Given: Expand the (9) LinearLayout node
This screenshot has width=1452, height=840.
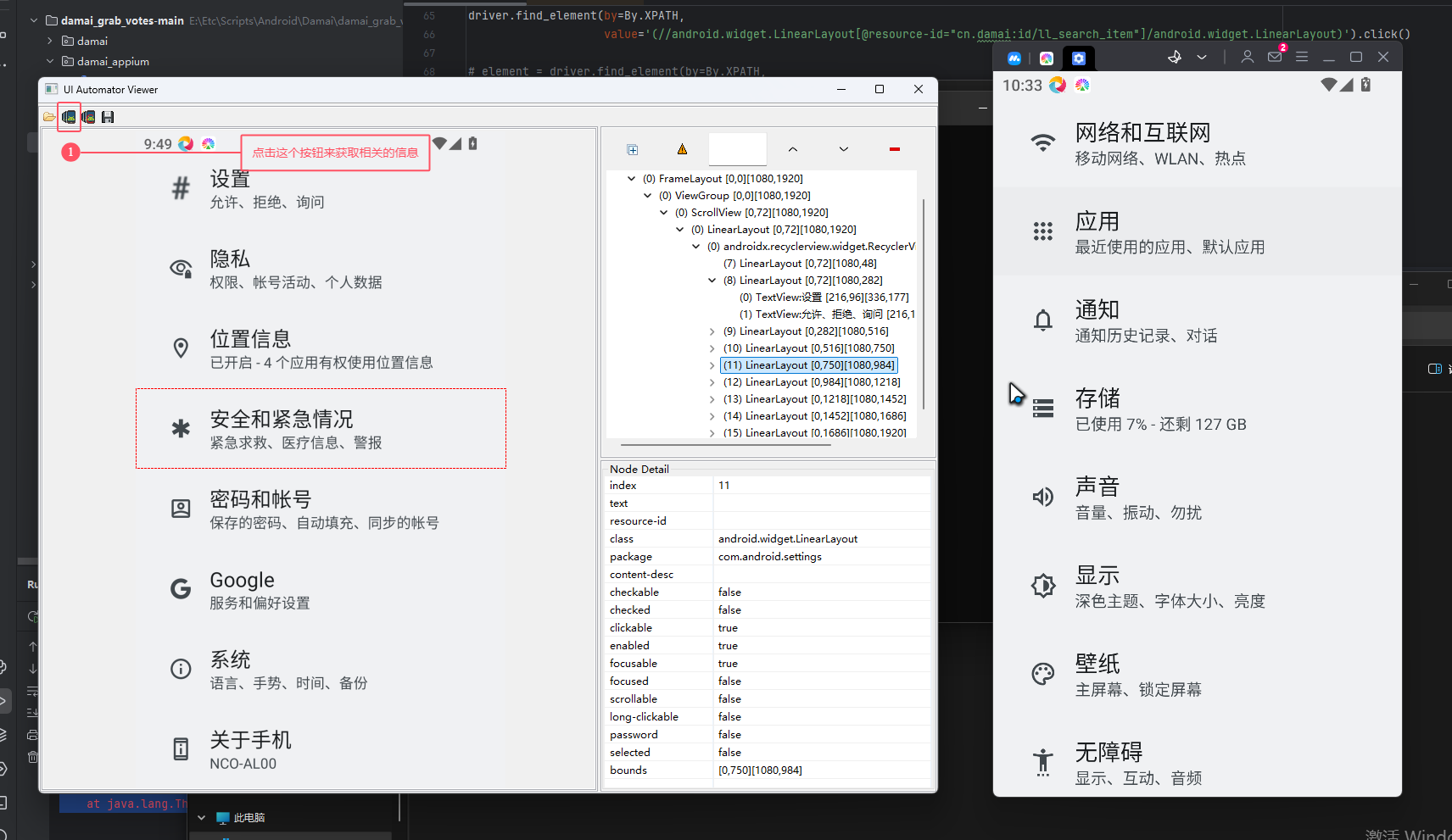Looking at the screenshot, I should 712,331.
